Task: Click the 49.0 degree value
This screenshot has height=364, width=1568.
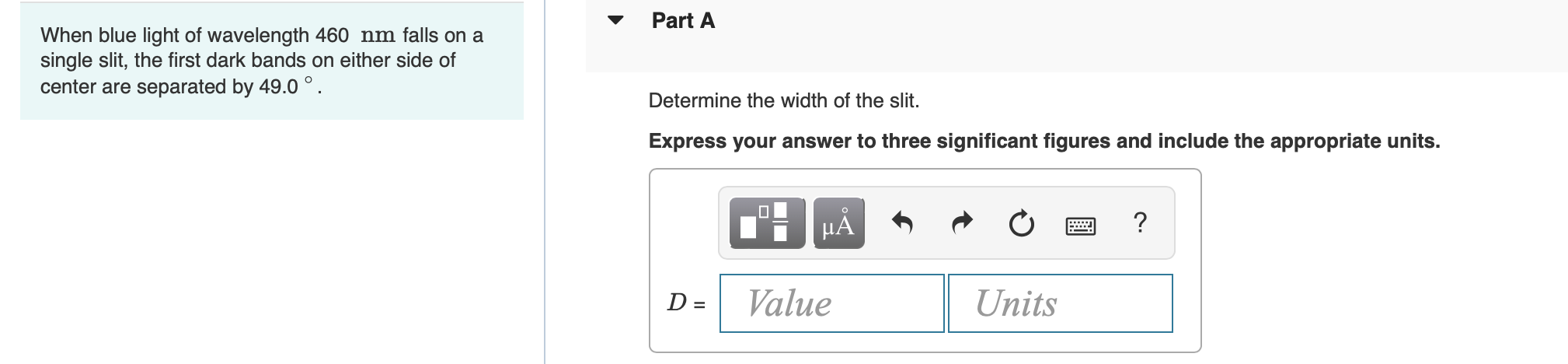Action: (279, 86)
